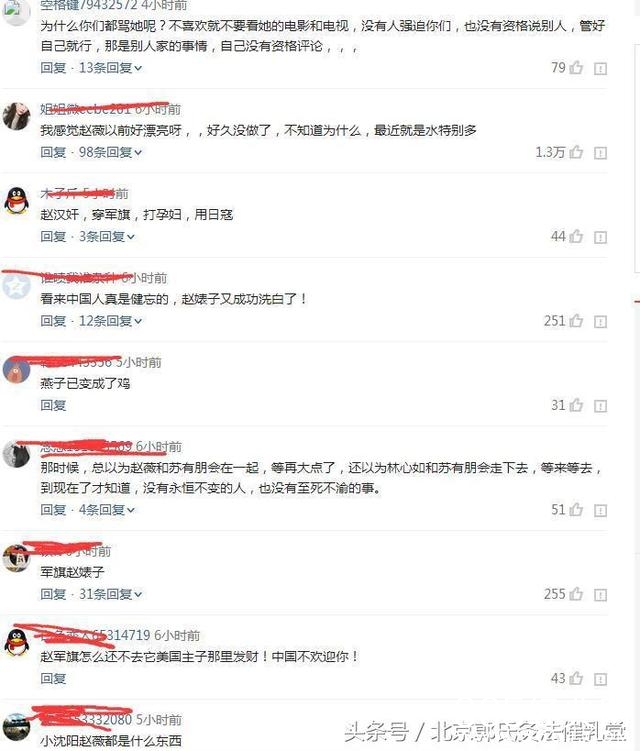Reply to the 燕子已变成了鸡 comment
This screenshot has width=640, height=751.
[53, 406]
